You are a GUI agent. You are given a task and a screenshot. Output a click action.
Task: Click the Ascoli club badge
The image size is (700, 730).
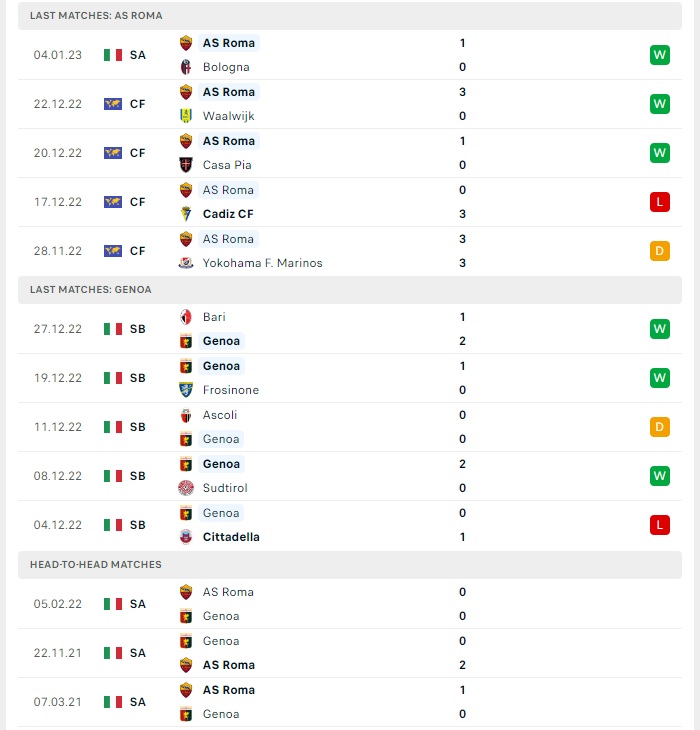point(186,415)
